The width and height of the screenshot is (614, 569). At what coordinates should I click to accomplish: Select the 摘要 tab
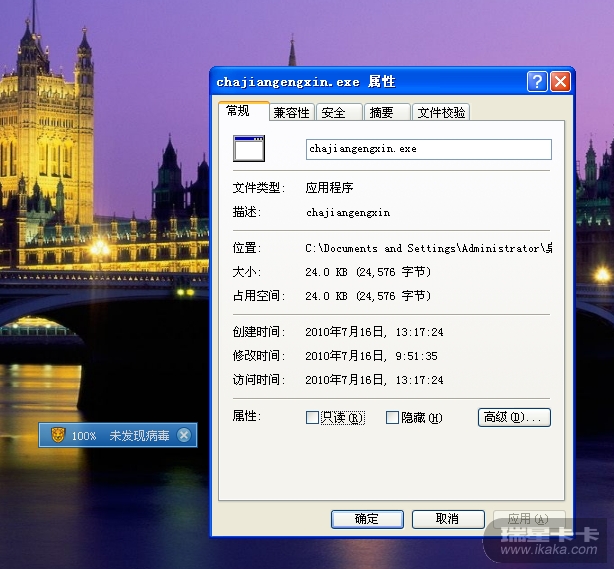386,112
